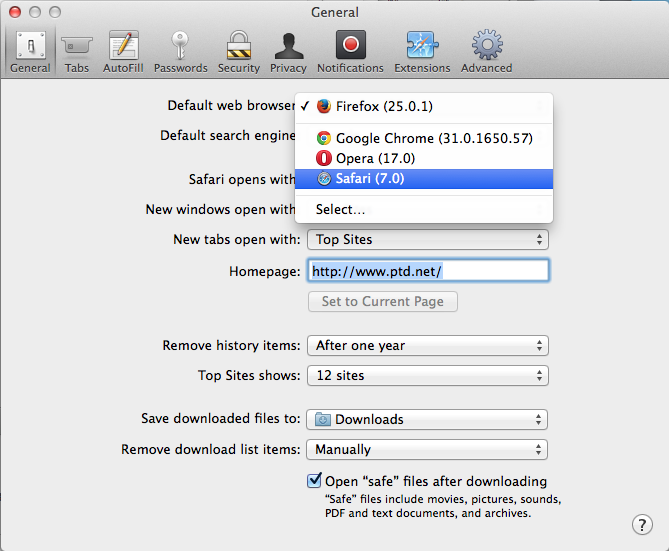Open Advanced preferences gear icon
Image resolution: width=669 pixels, height=551 pixels.
(x=487, y=44)
